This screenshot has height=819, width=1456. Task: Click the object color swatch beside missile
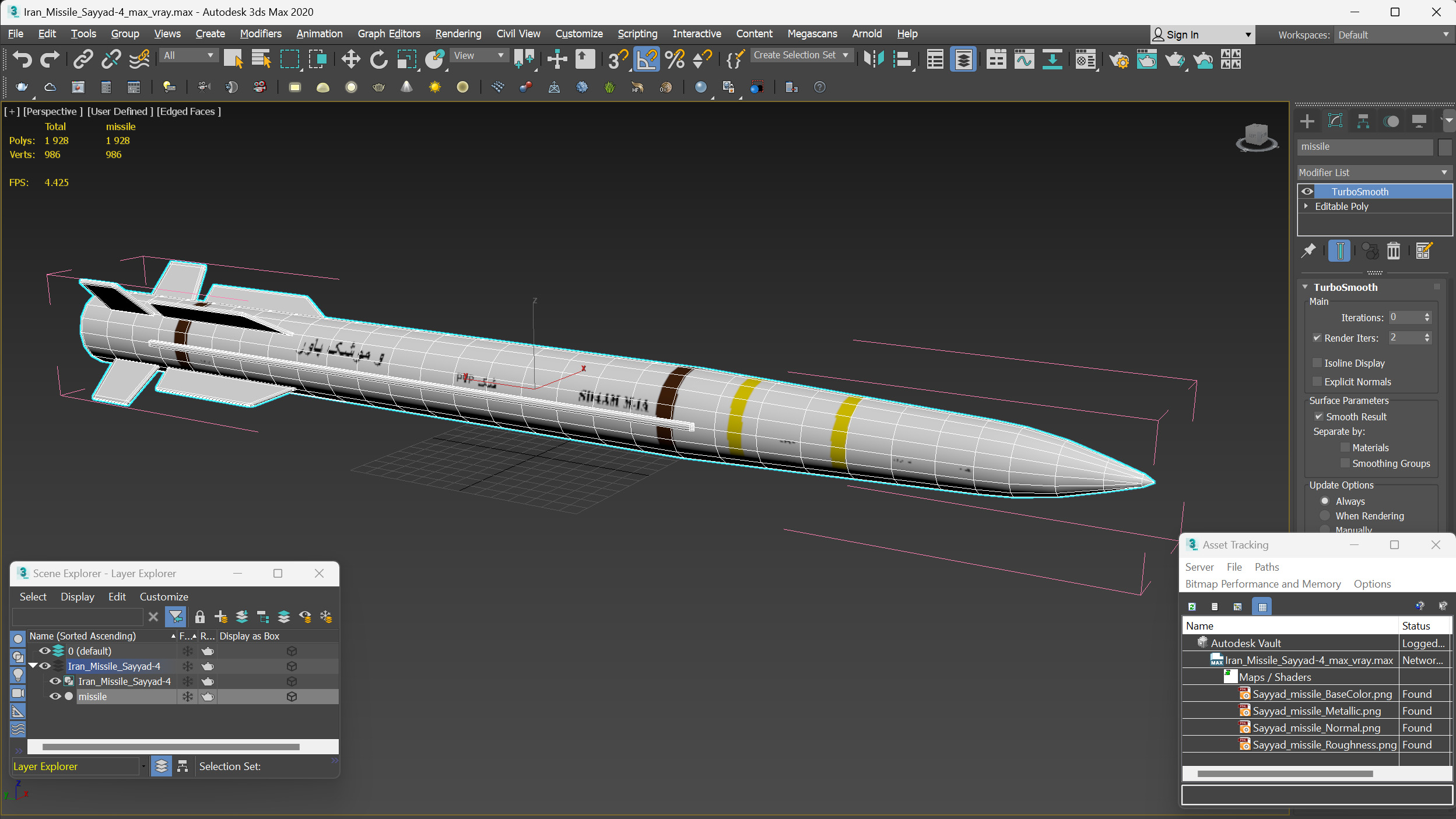point(1445,147)
